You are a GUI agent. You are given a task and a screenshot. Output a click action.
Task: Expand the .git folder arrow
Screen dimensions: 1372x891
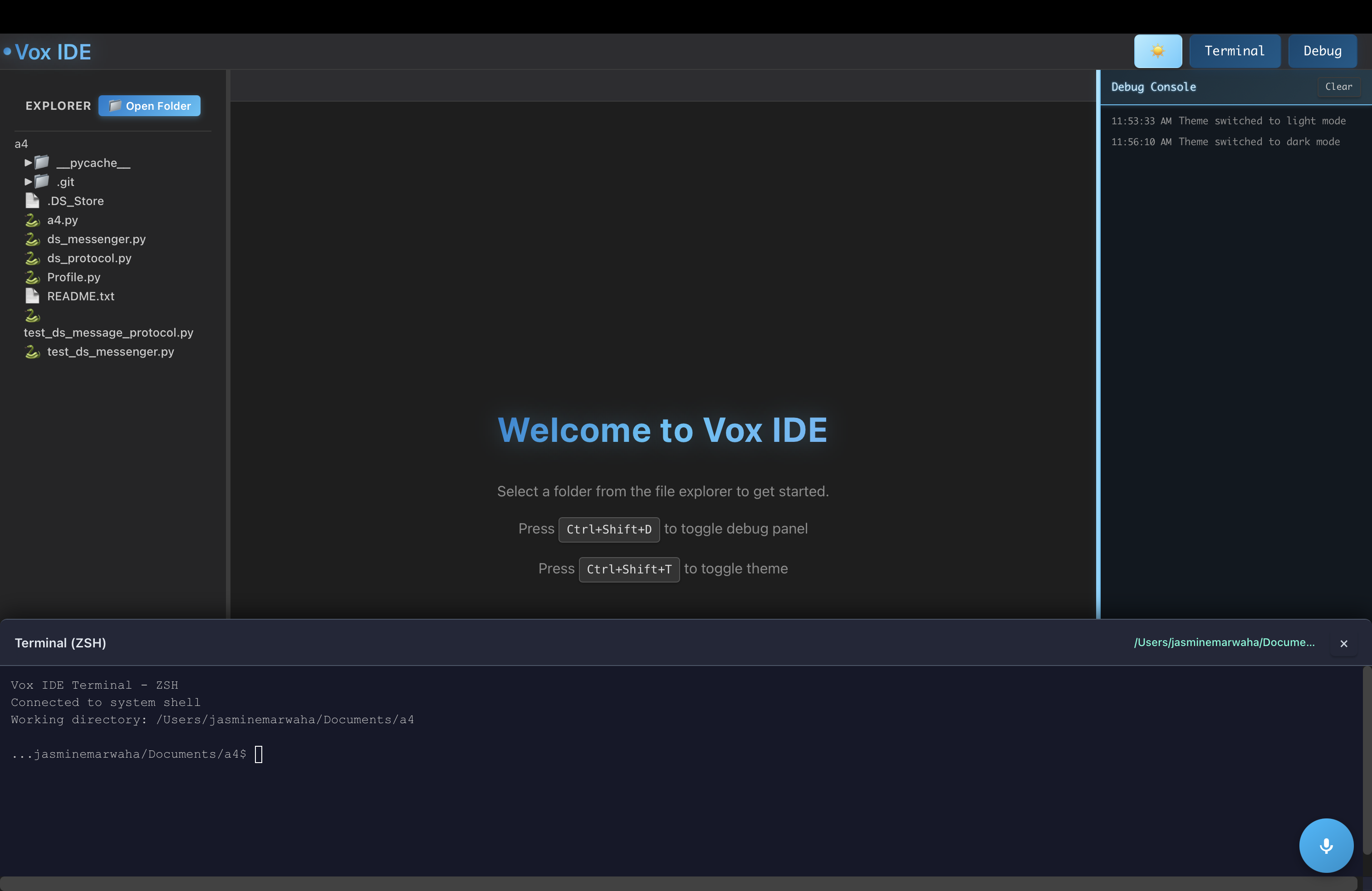tap(28, 181)
